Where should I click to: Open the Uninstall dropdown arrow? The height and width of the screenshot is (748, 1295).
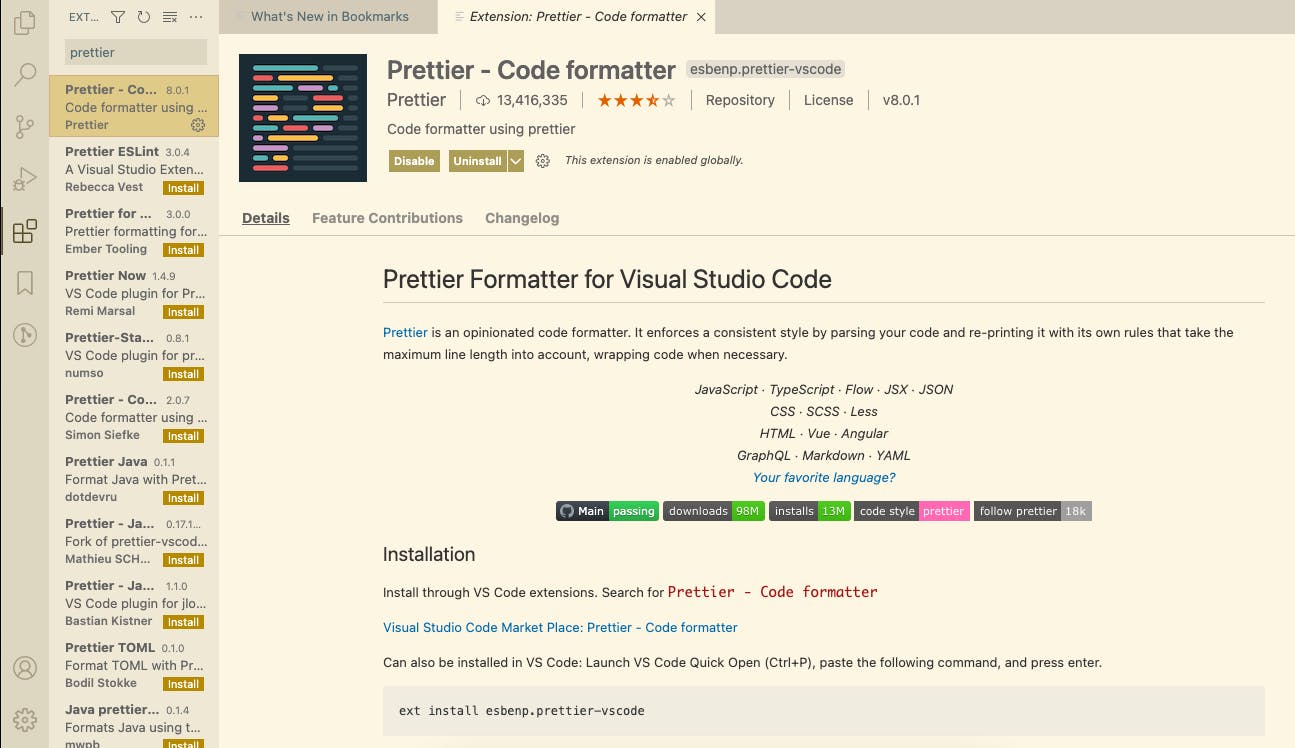click(x=516, y=161)
